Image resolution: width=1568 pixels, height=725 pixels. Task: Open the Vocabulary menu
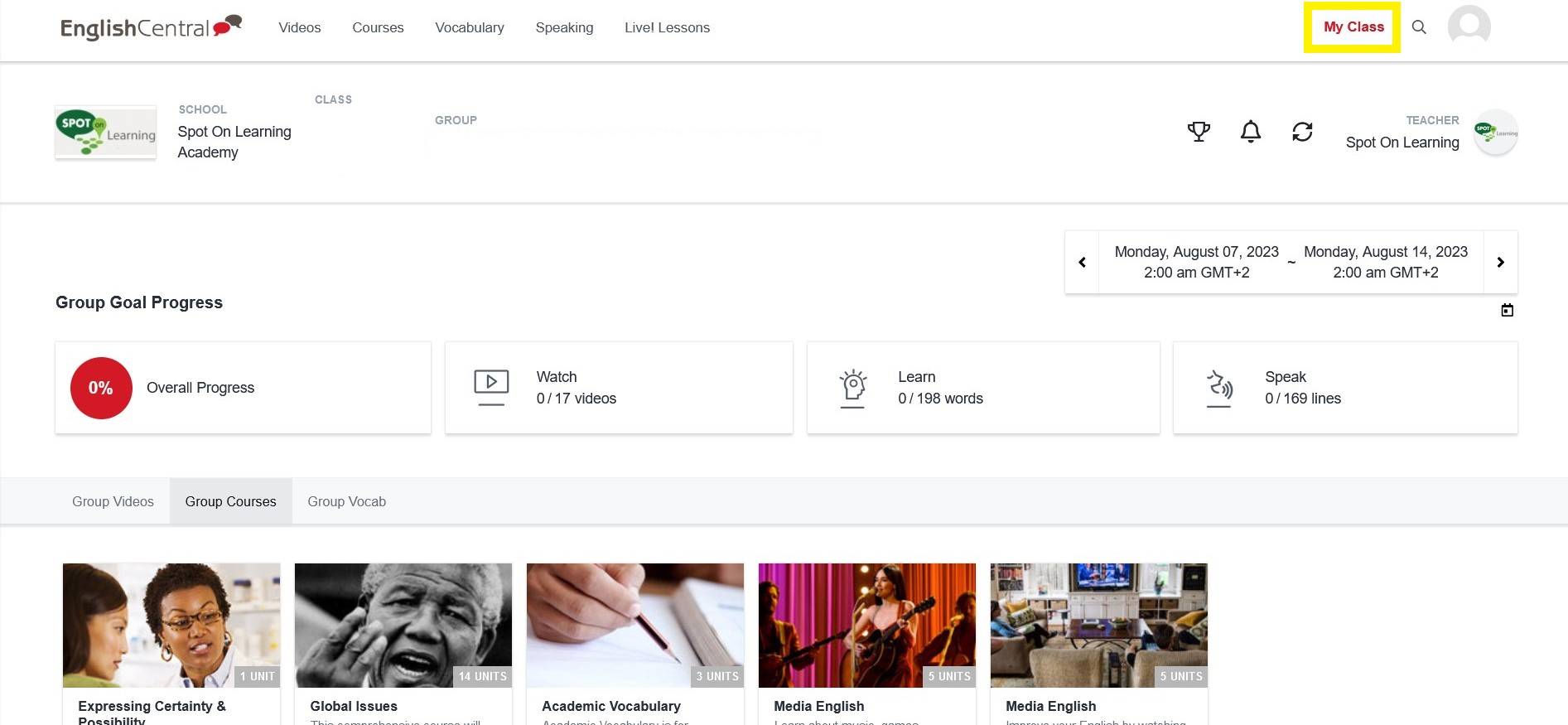(x=470, y=27)
